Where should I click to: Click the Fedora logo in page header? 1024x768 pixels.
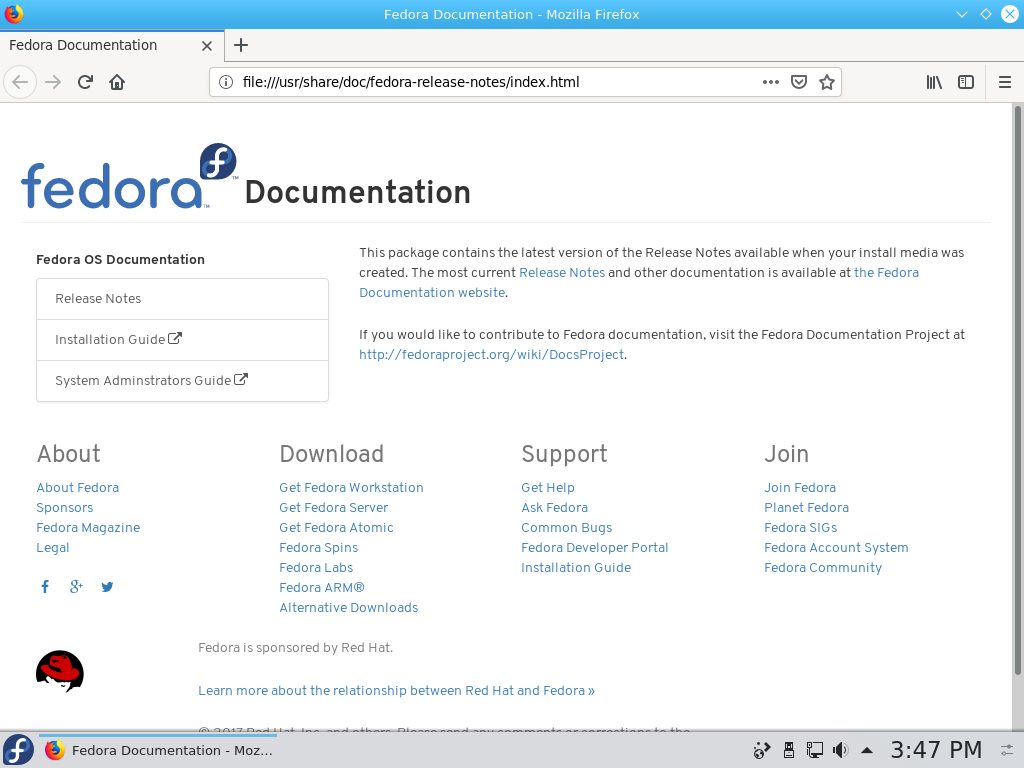[129, 176]
